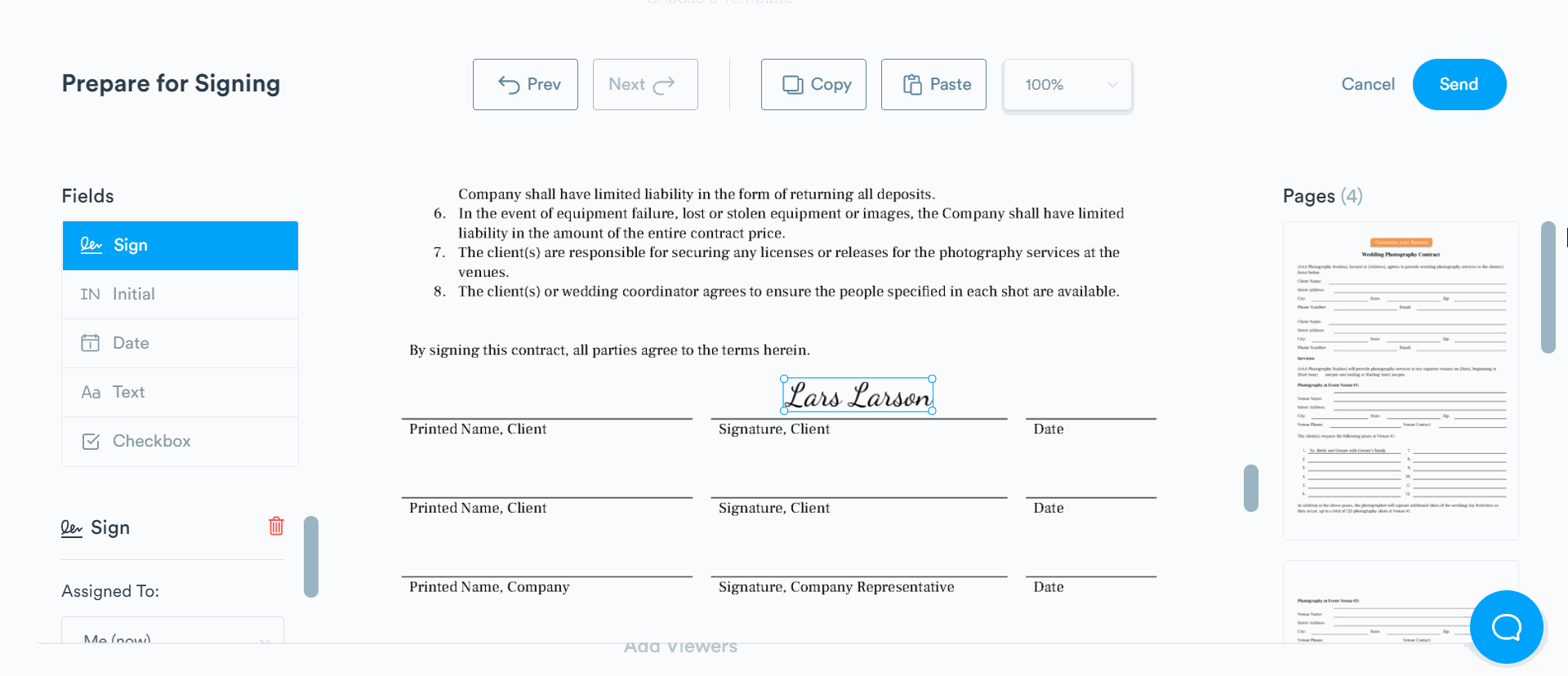Click the chevron arrow of zoom dropdown
The height and width of the screenshot is (676, 1568).
(x=1112, y=85)
